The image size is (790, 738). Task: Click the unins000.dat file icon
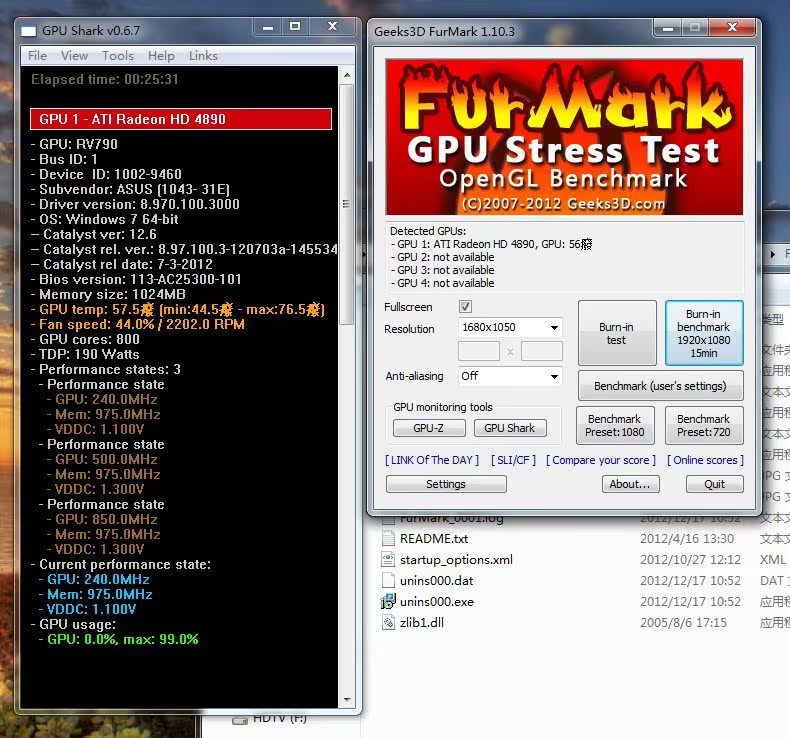pyautogui.click(x=388, y=580)
